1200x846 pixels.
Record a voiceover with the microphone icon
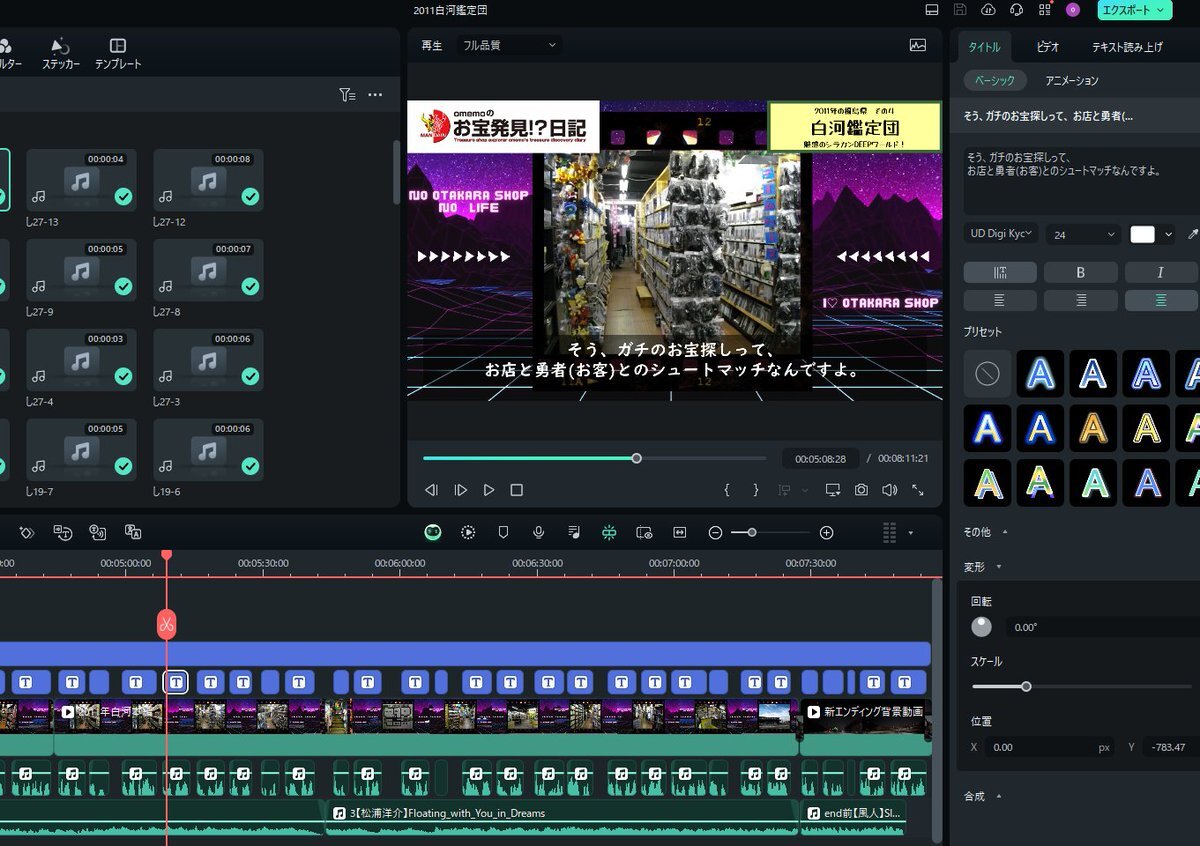[538, 533]
